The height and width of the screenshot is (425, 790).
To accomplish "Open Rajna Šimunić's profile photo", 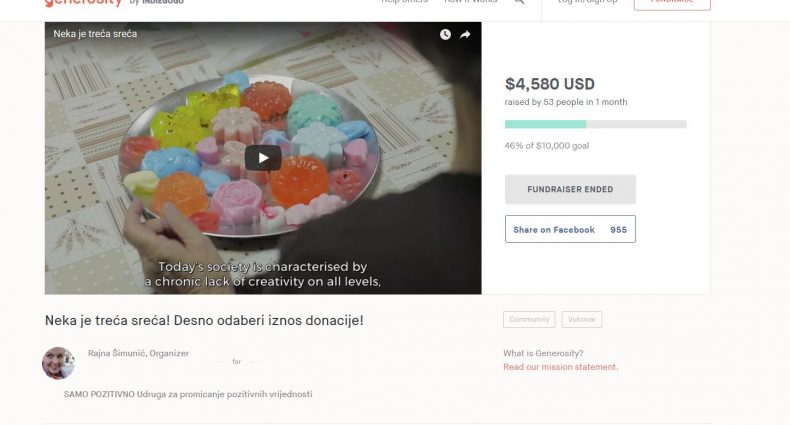I will pyautogui.click(x=58, y=363).
